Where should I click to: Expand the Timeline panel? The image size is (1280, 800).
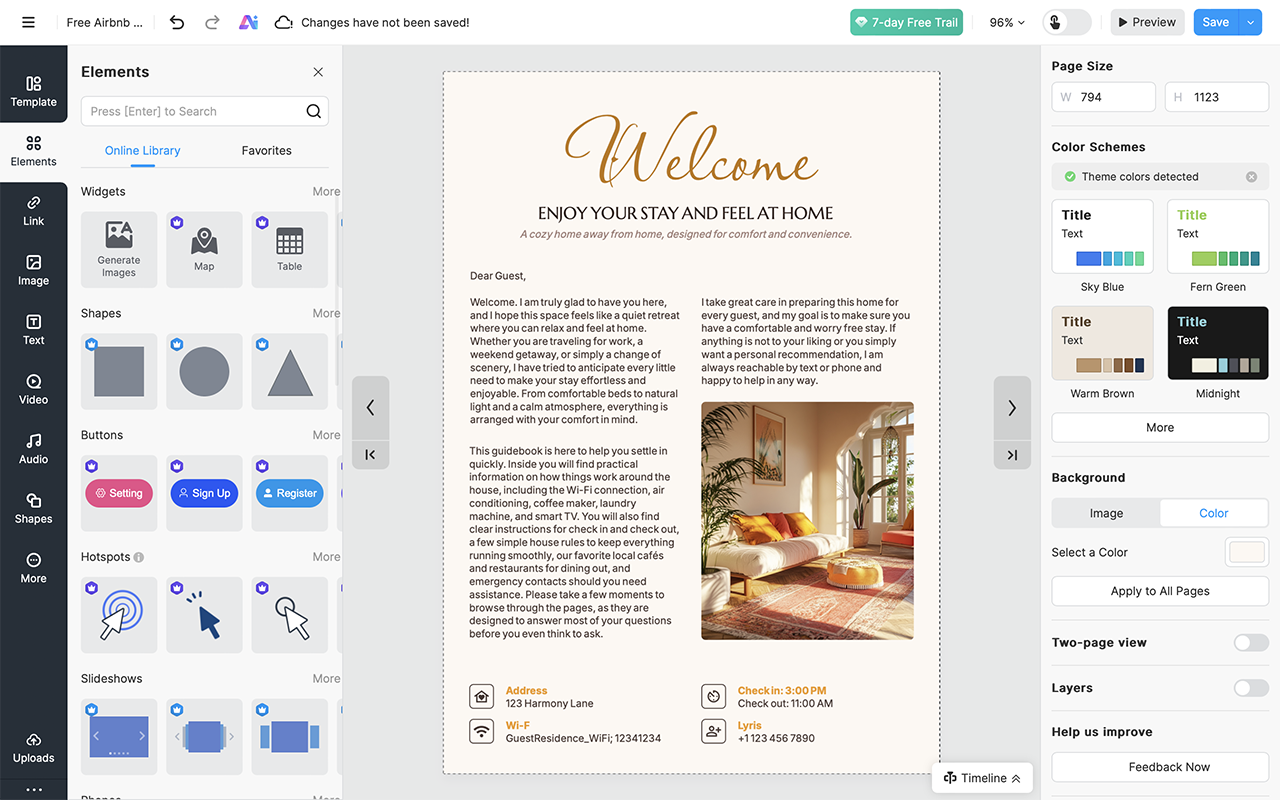click(x=983, y=778)
